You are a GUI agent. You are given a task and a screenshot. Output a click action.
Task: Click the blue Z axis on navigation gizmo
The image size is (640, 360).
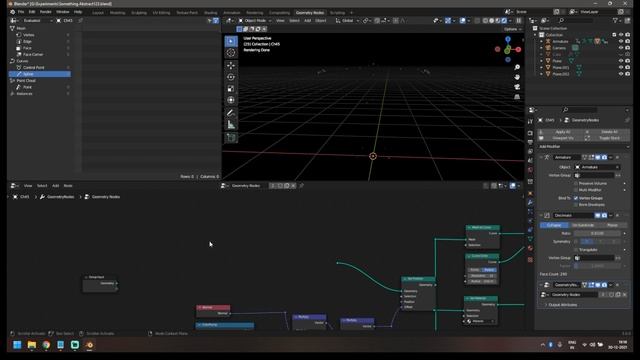pyautogui.click(x=508, y=39)
